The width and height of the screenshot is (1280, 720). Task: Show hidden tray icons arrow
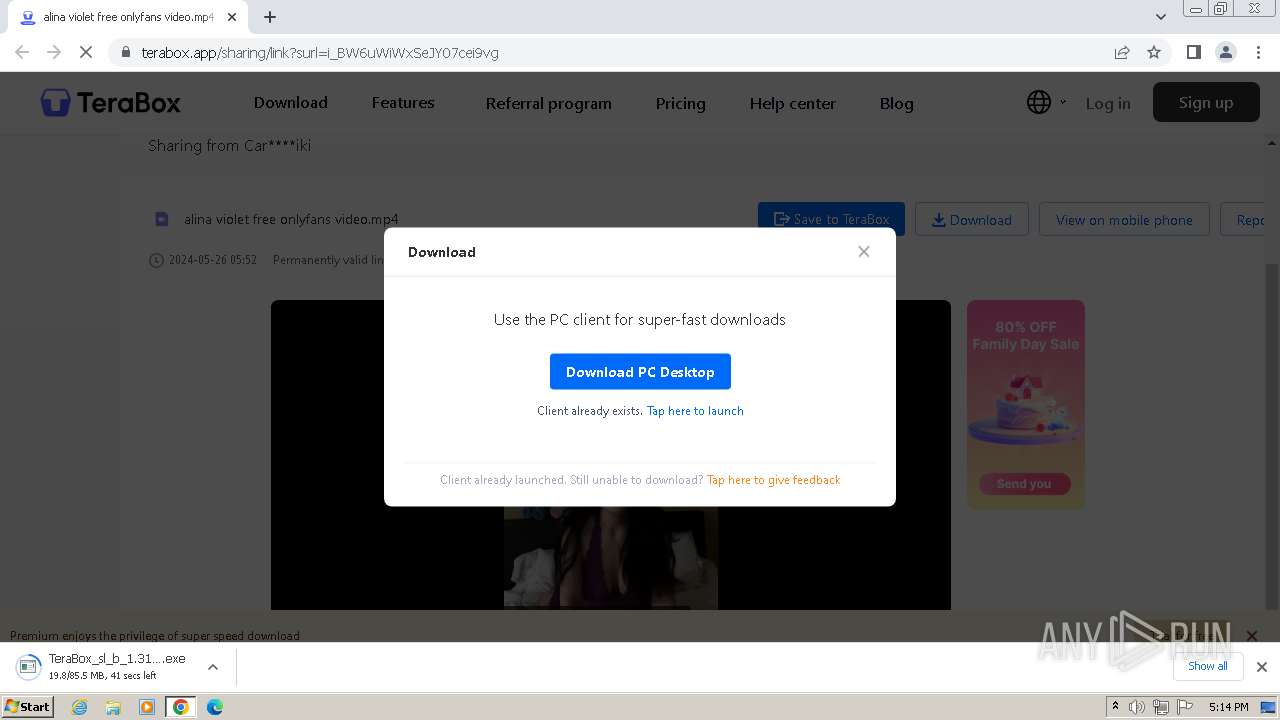1114,707
